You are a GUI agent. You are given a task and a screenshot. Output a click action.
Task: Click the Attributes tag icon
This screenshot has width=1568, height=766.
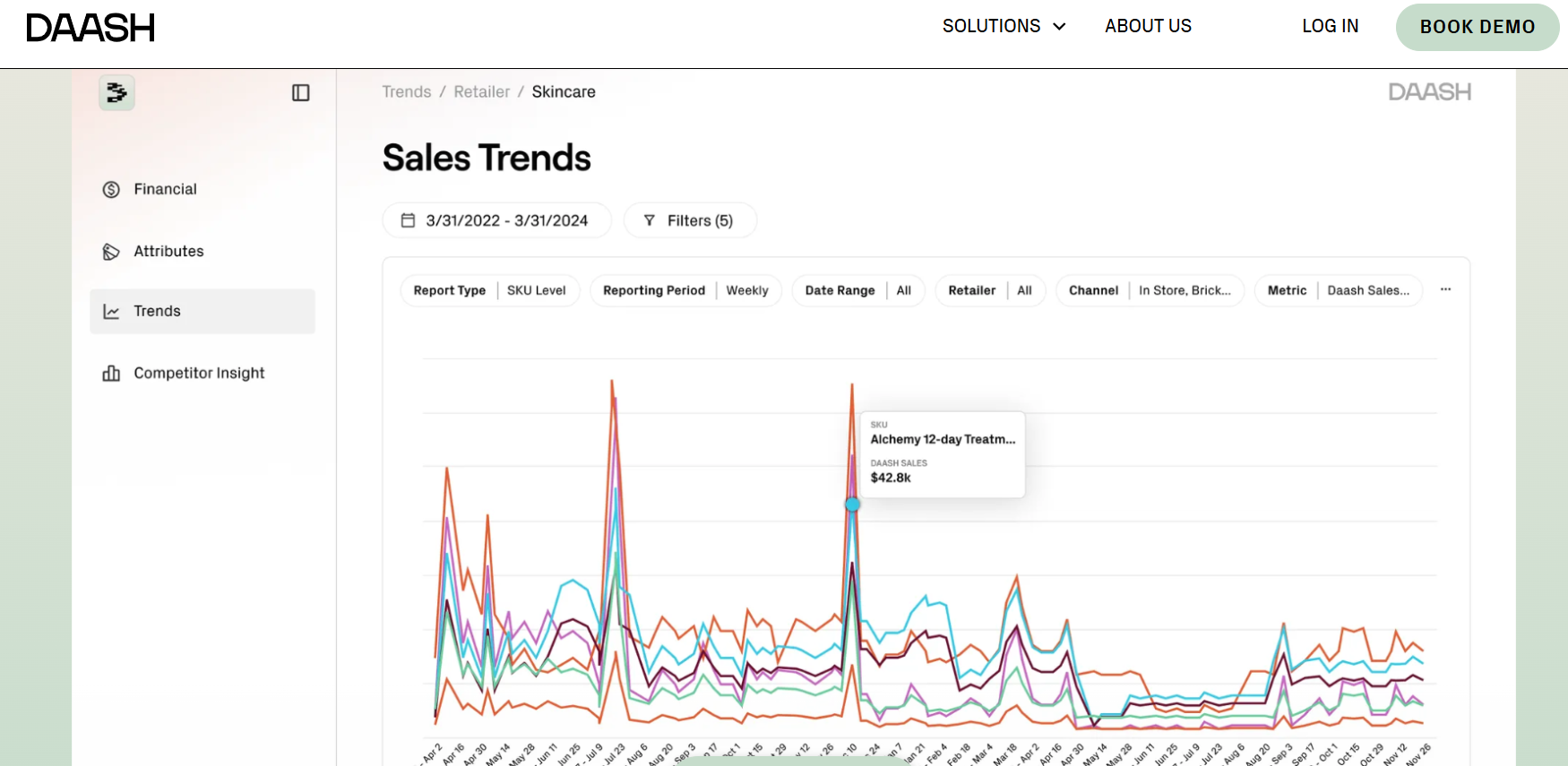coord(111,252)
